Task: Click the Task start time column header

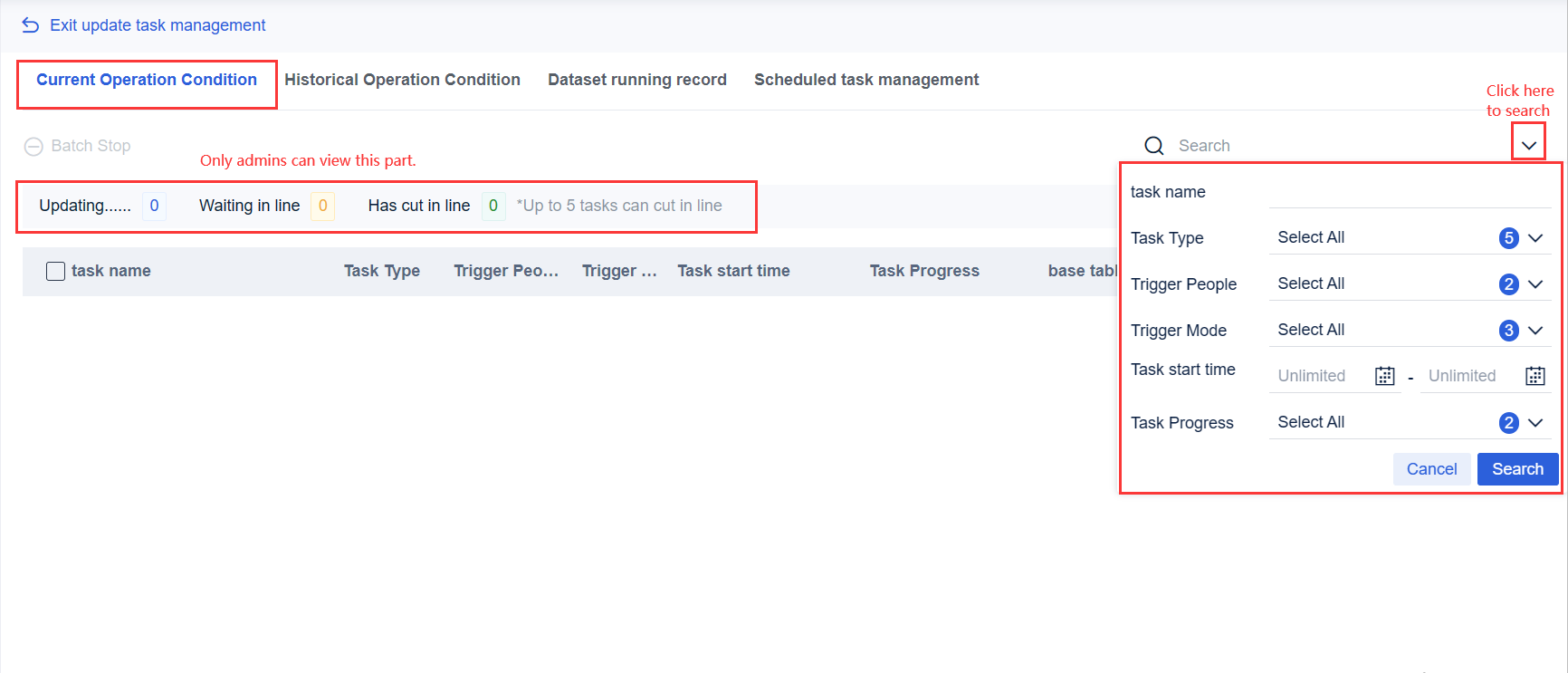Action: pos(733,271)
